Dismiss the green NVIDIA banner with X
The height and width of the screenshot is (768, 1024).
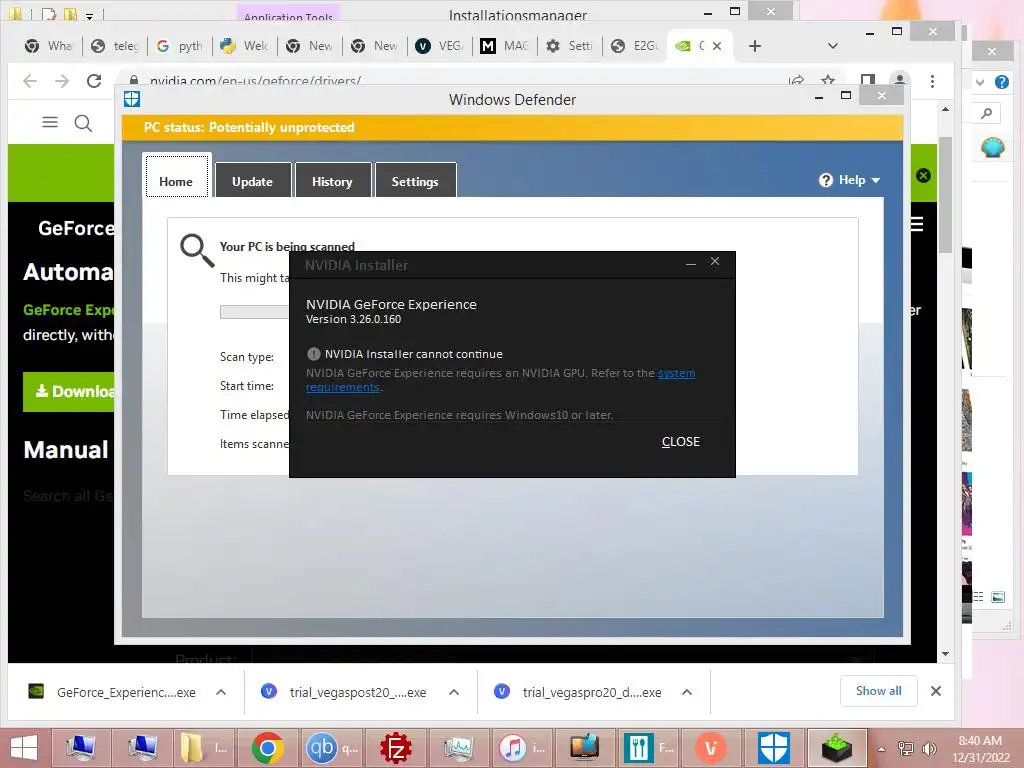pos(923,175)
